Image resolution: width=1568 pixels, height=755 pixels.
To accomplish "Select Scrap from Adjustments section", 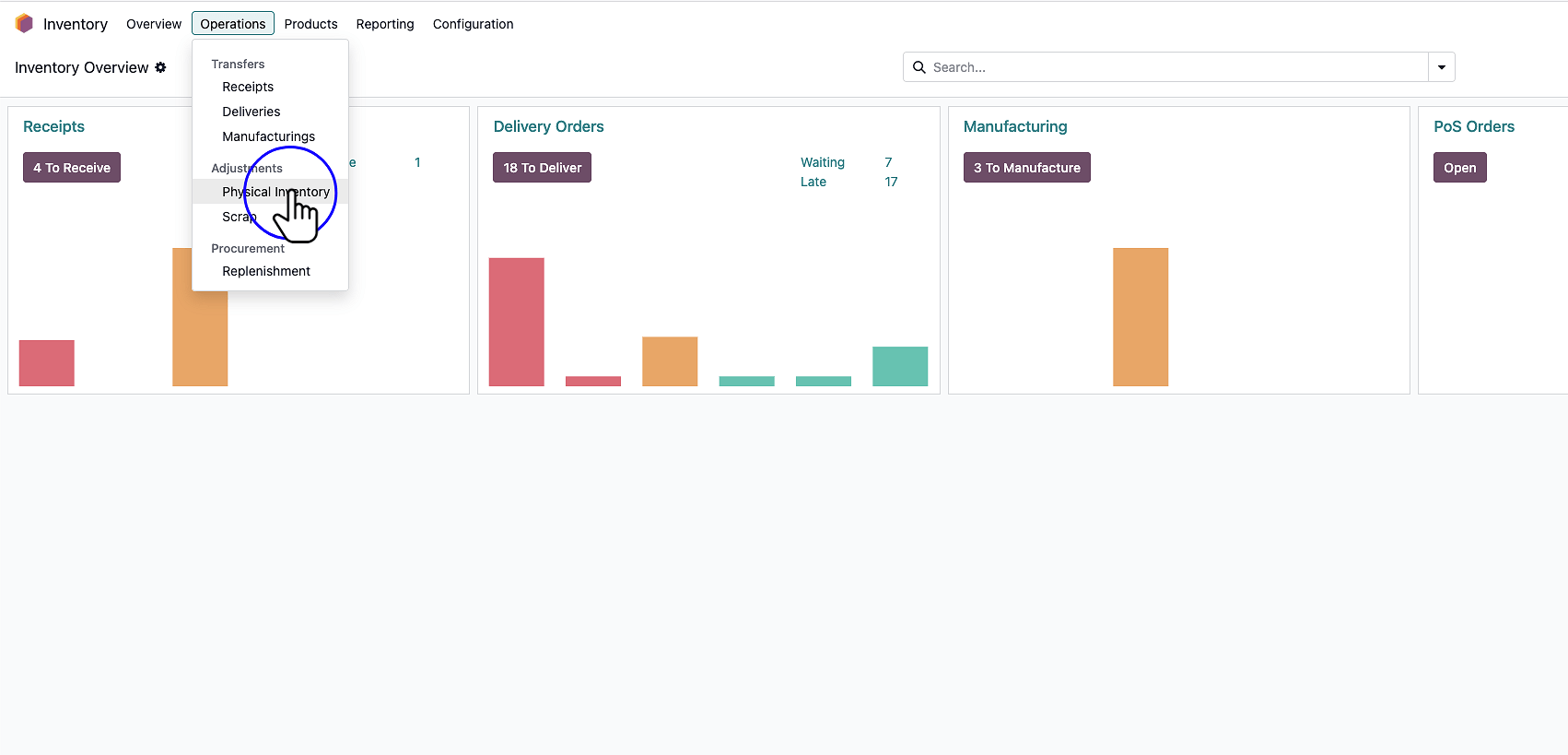I will [239, 217].
